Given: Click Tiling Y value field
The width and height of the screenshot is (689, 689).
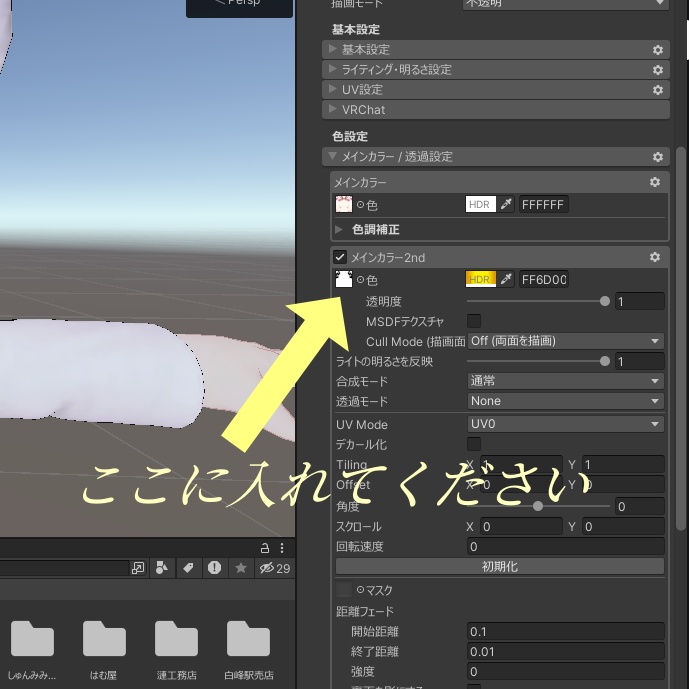Looking at the screenshot, I should [623, 464].
